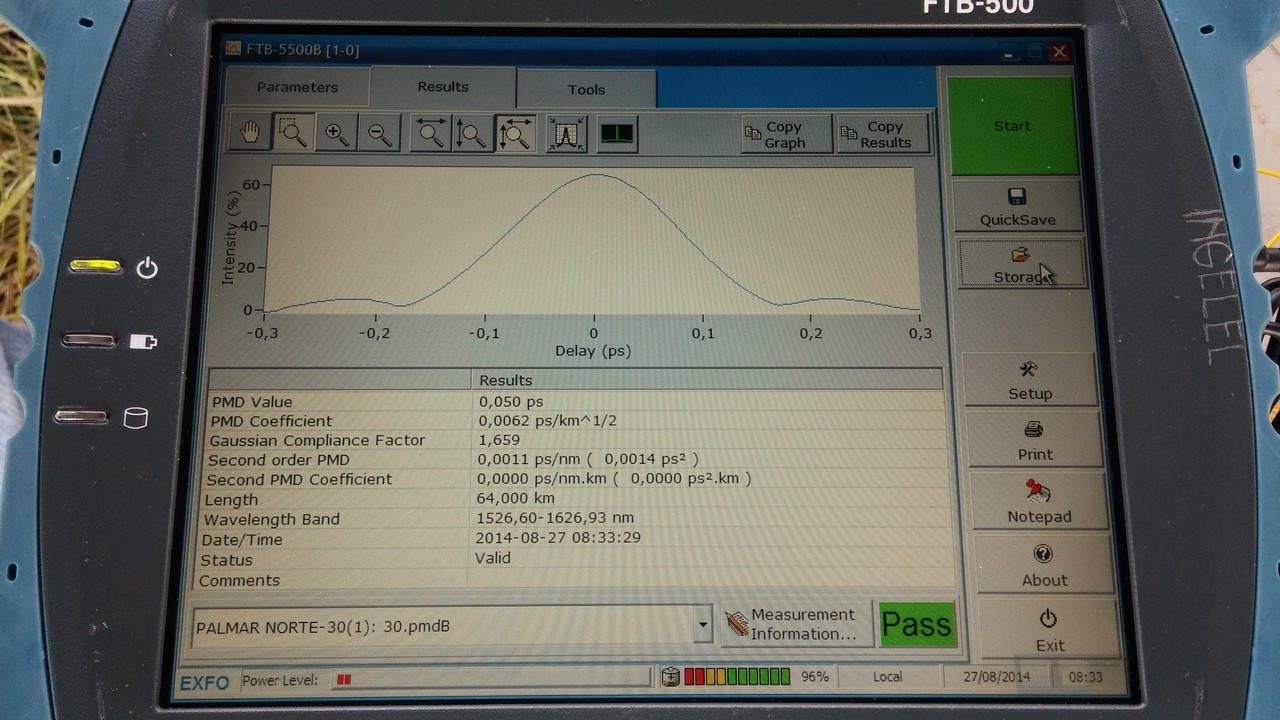Toggle vertical-only zoom mode

[472, 133]
